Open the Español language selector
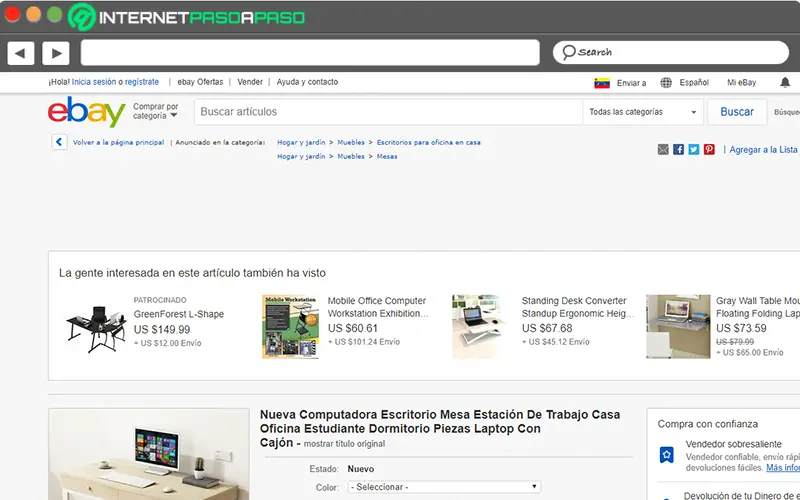800x500 pixels. [694, 83]
